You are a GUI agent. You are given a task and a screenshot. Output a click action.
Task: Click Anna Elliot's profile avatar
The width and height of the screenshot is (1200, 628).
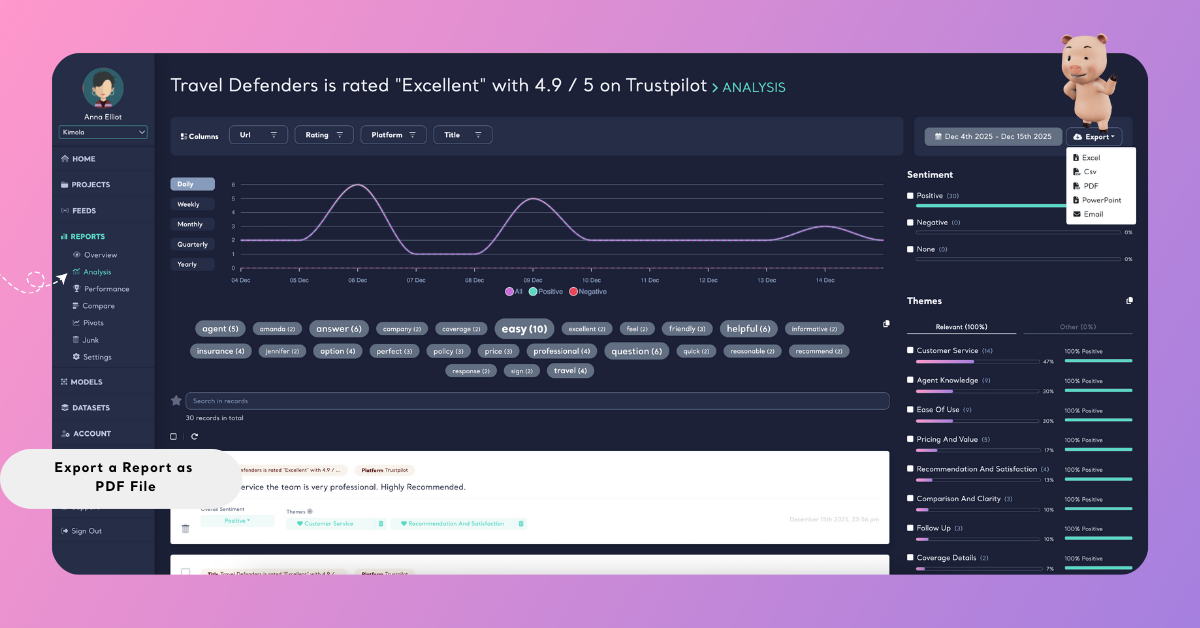coord(103,88)
